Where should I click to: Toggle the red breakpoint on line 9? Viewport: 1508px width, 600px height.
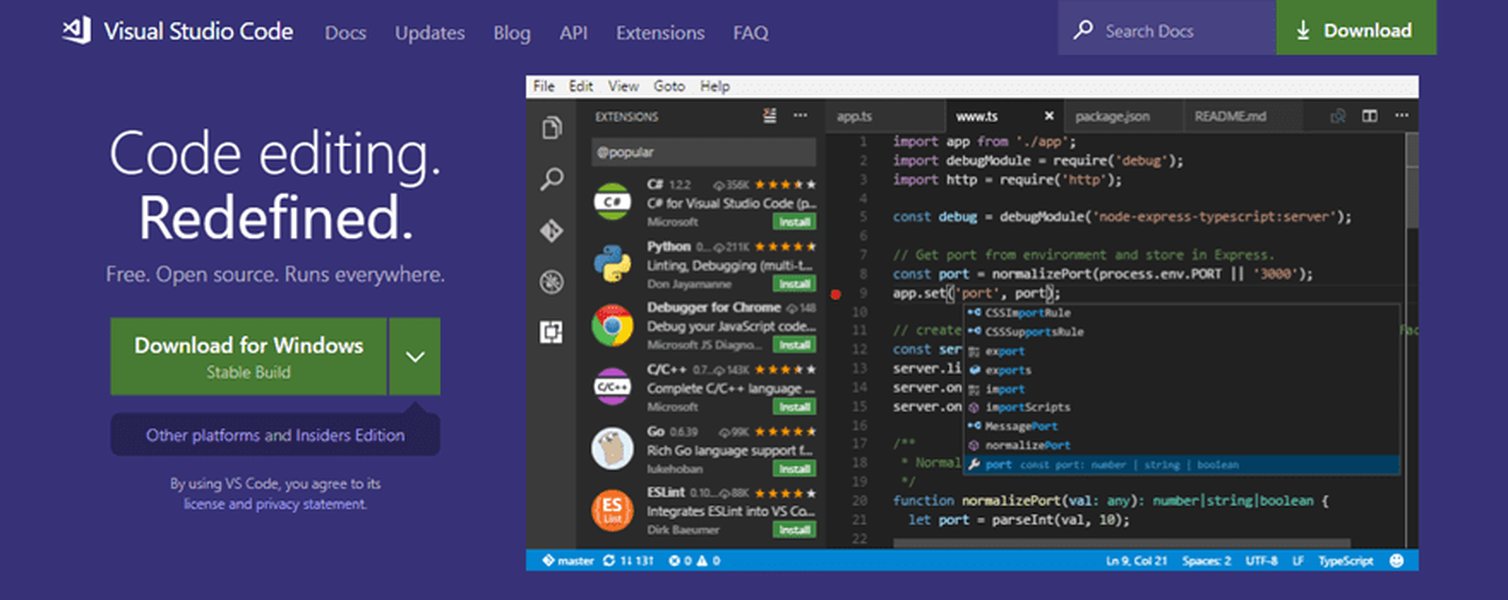(835, 293)
